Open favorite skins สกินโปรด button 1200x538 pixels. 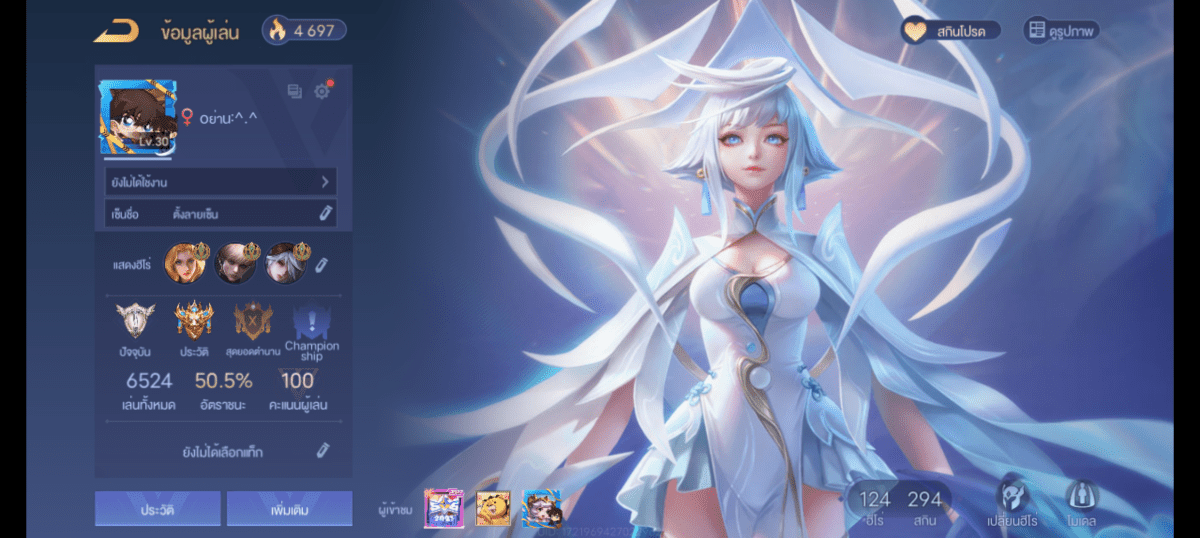[x=949, y=31]
